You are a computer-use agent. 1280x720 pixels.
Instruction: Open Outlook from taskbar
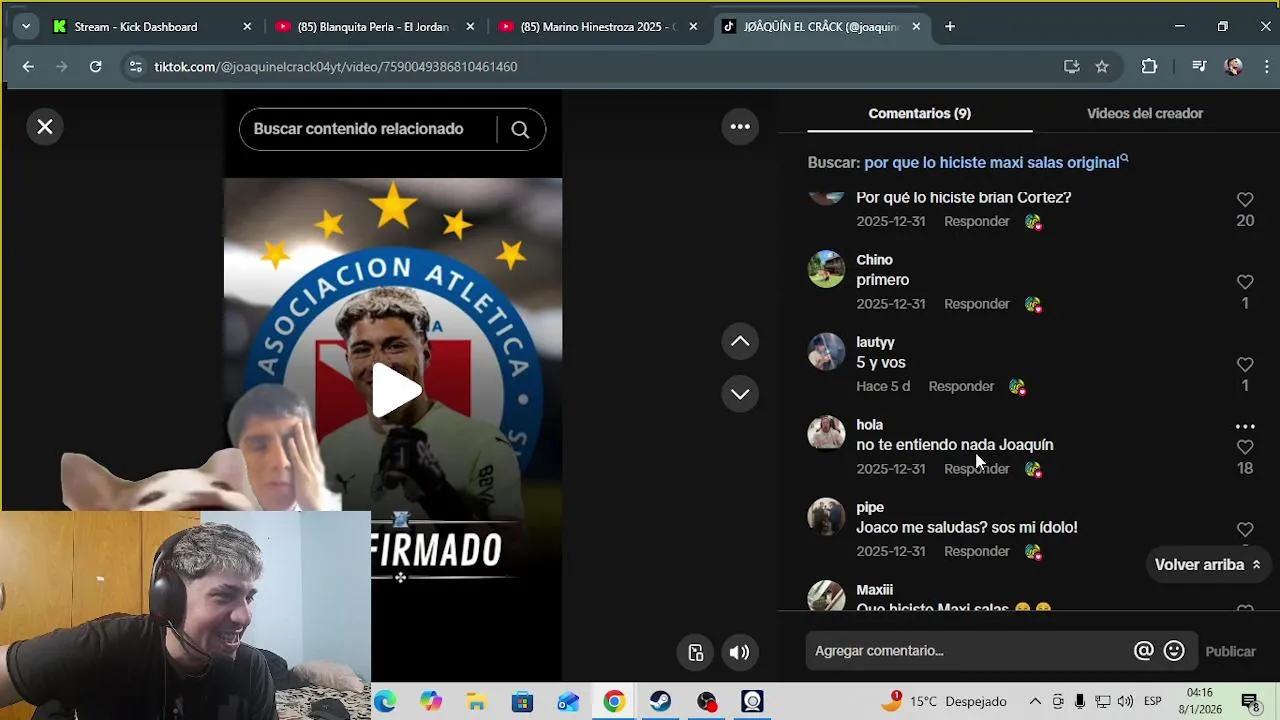click(x=568, y=702)
